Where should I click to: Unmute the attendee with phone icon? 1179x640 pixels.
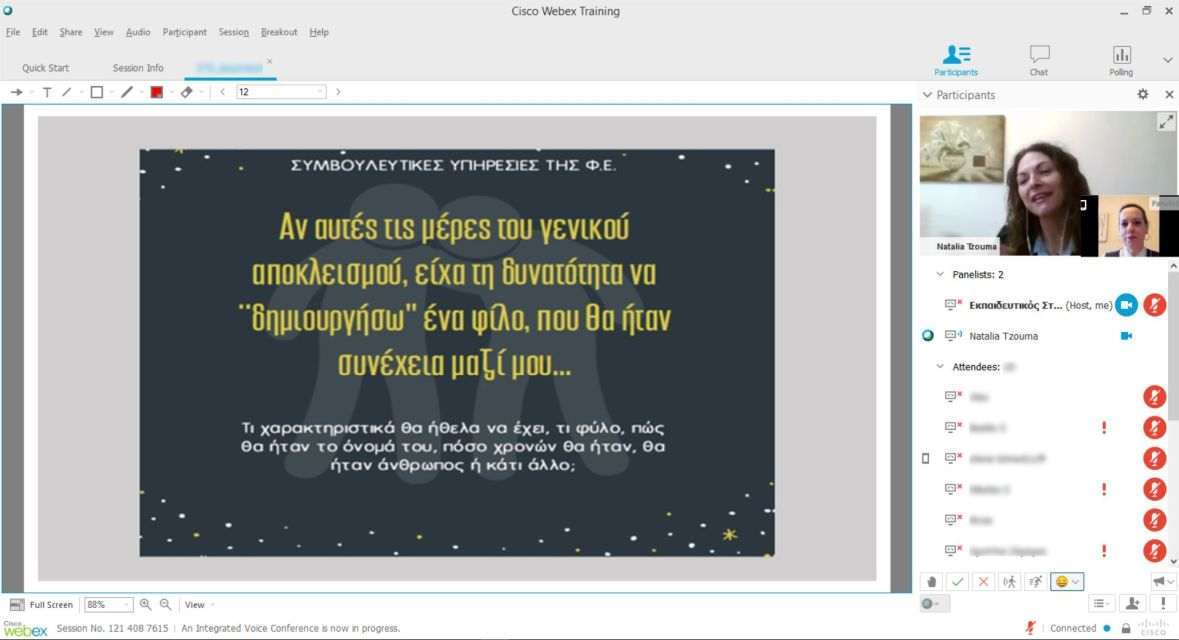1155,458
